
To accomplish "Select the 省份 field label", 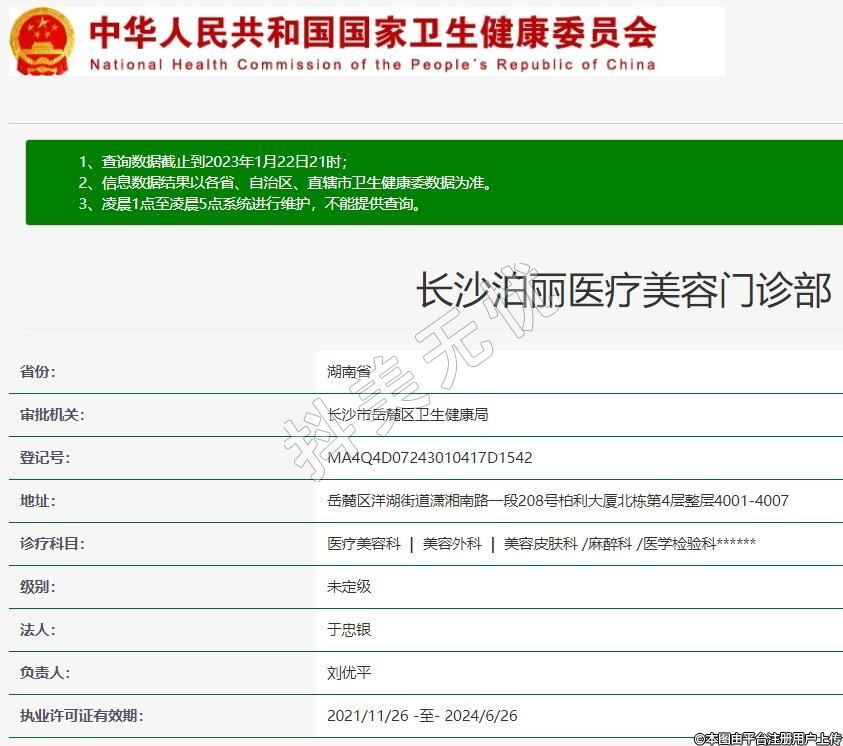I will pos(38,372).
